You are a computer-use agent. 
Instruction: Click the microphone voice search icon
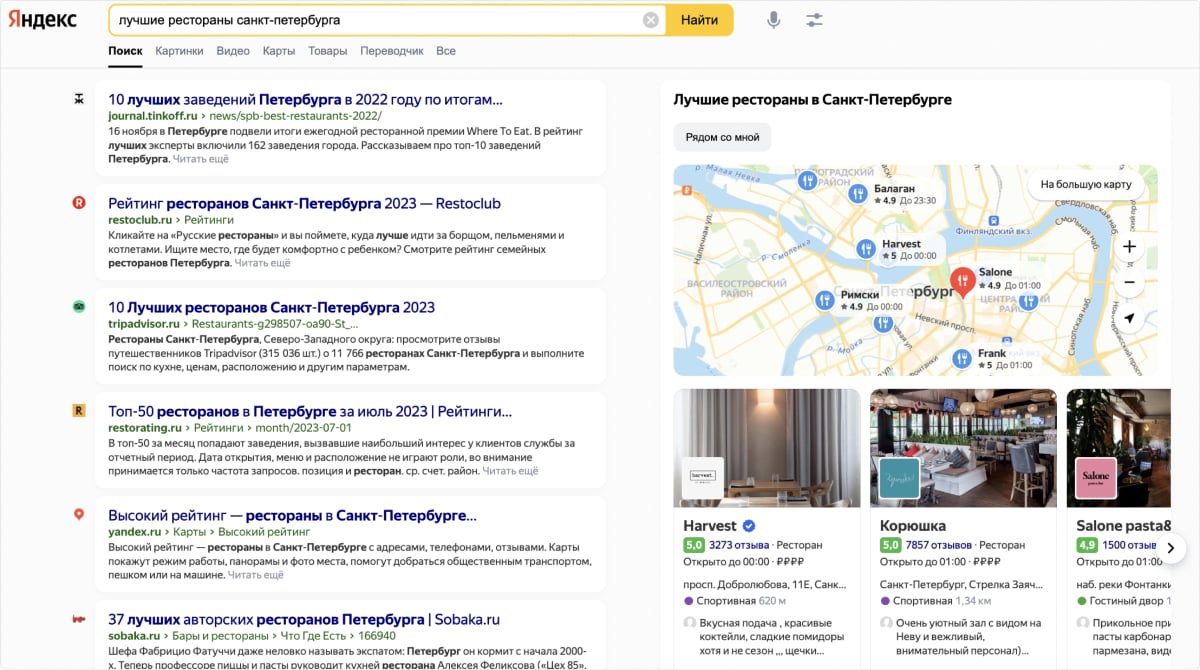pos(773,20)
